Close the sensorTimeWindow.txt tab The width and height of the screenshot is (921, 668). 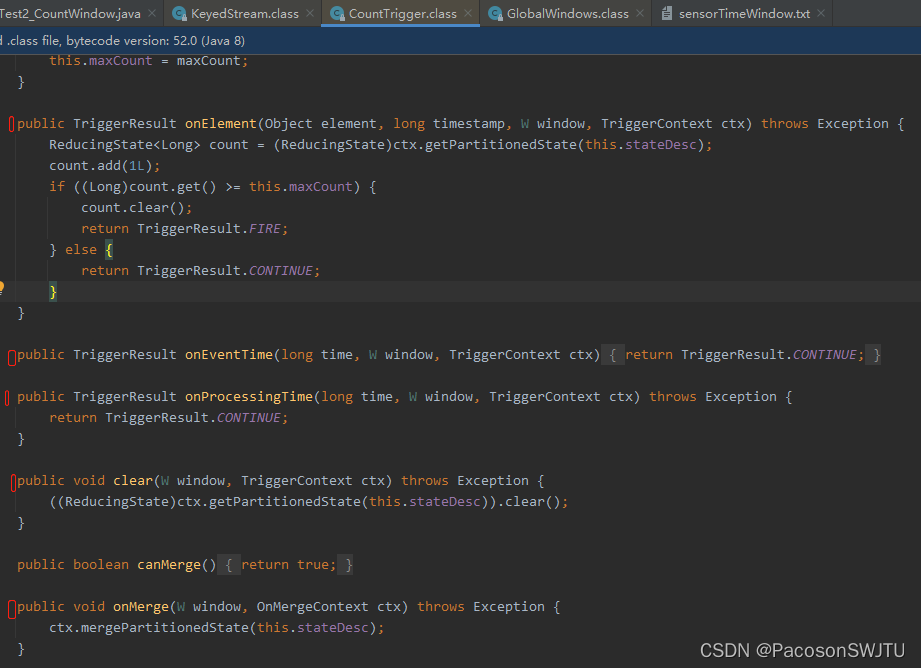[x=821, y=13]
